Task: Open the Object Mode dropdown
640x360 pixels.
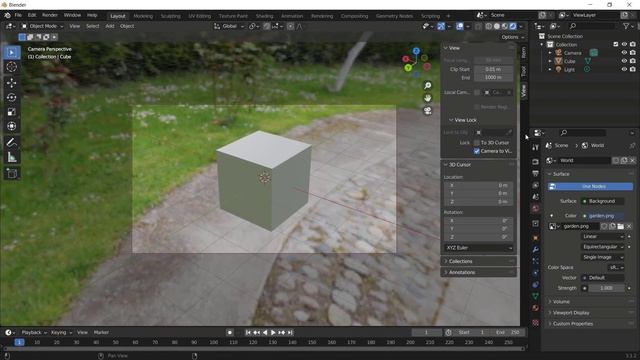Action: click(x=42, y=26)
